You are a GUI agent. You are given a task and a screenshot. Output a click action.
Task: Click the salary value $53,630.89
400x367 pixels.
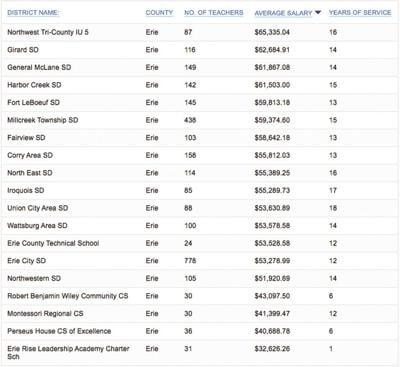pos(272,208)
